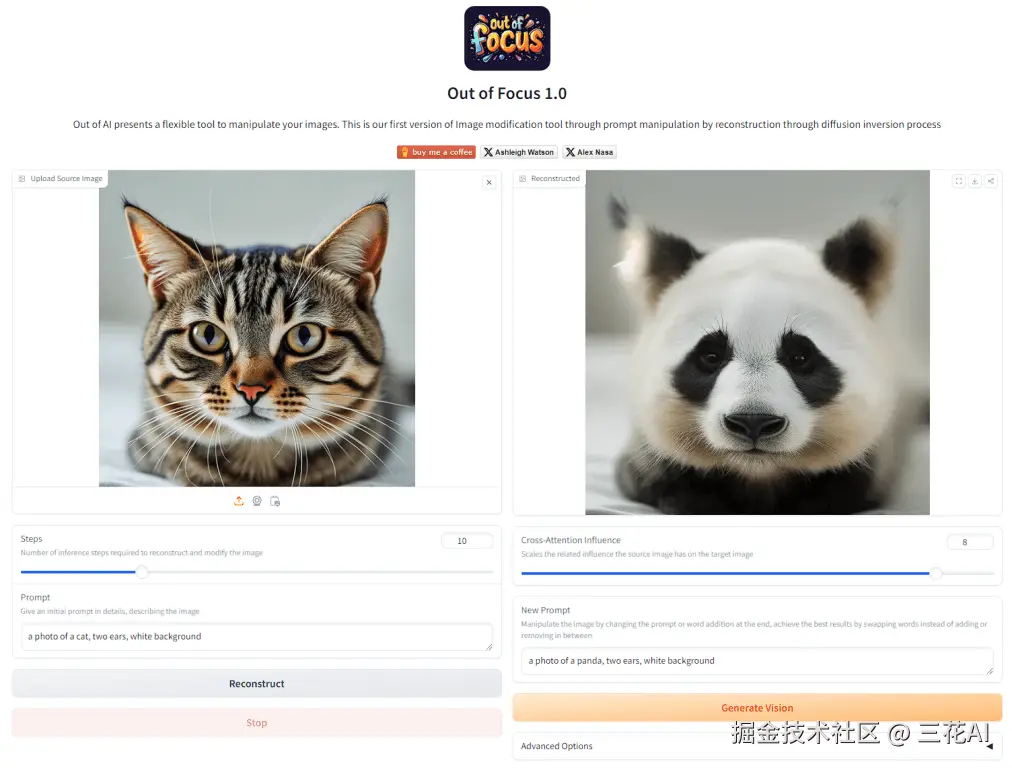Click the "Out of Focus 1.0" heading
This screenshot has width=1012, height=768.
click(507, 94)
